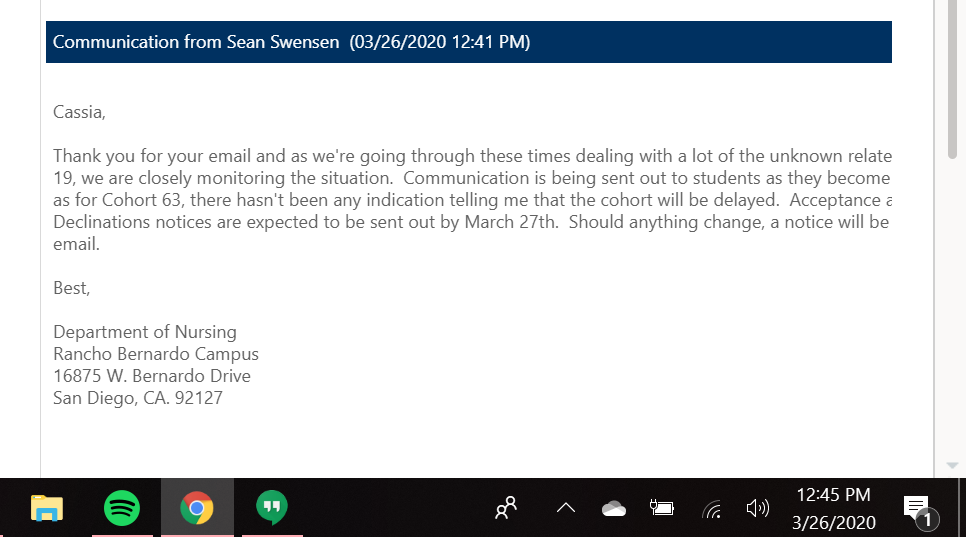The height and width of the screenshot is (537, 966).
Task: Open File Explorer from the taskbar
Action: point(47,508)
